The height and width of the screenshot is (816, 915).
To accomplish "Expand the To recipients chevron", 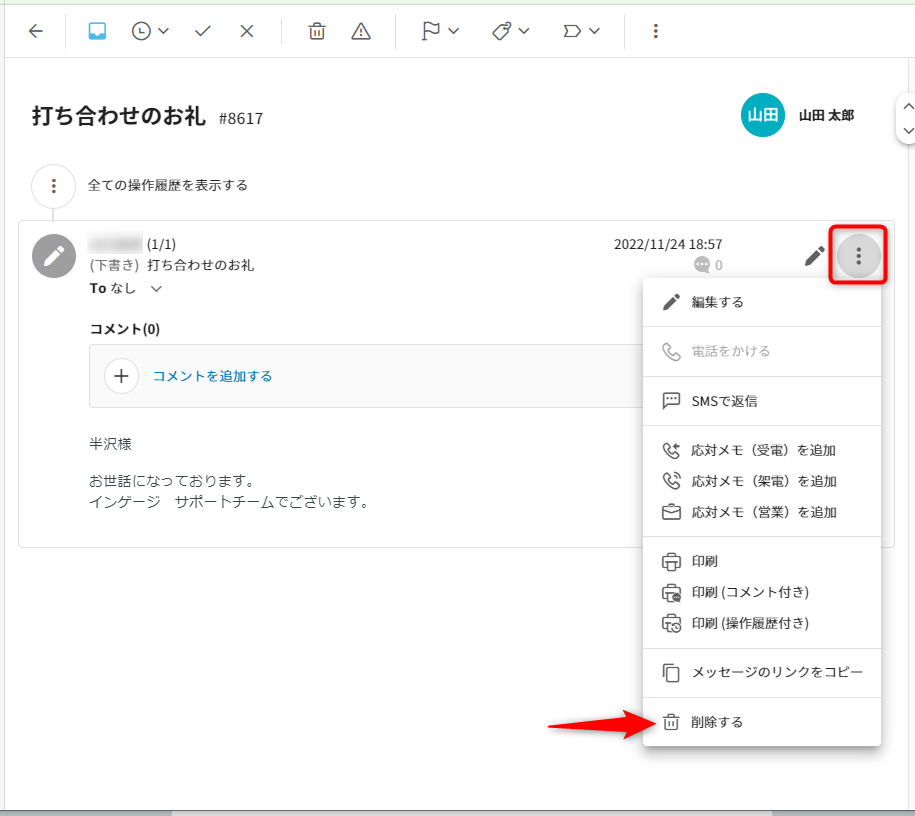I will coord(156,289).
